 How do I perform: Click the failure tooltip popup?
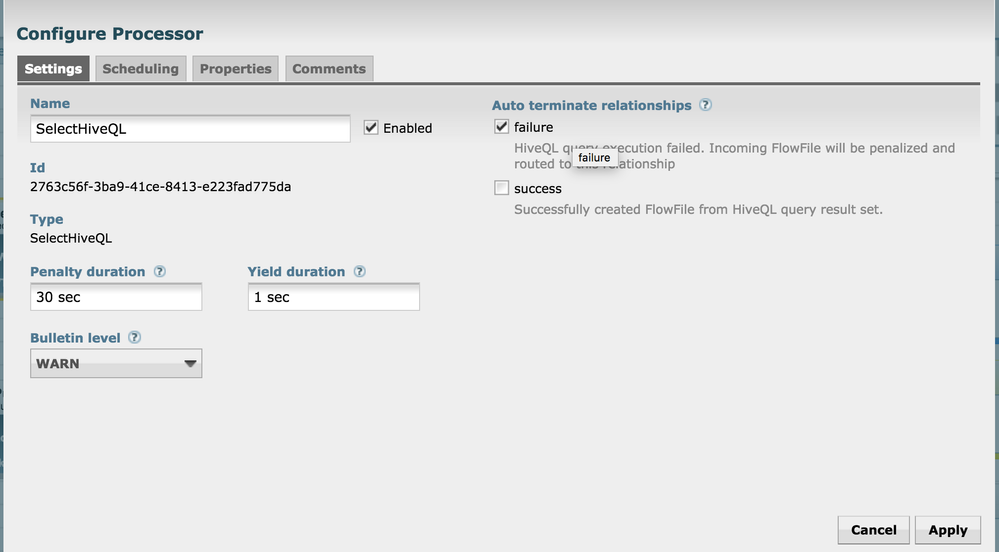pos(594,158)
